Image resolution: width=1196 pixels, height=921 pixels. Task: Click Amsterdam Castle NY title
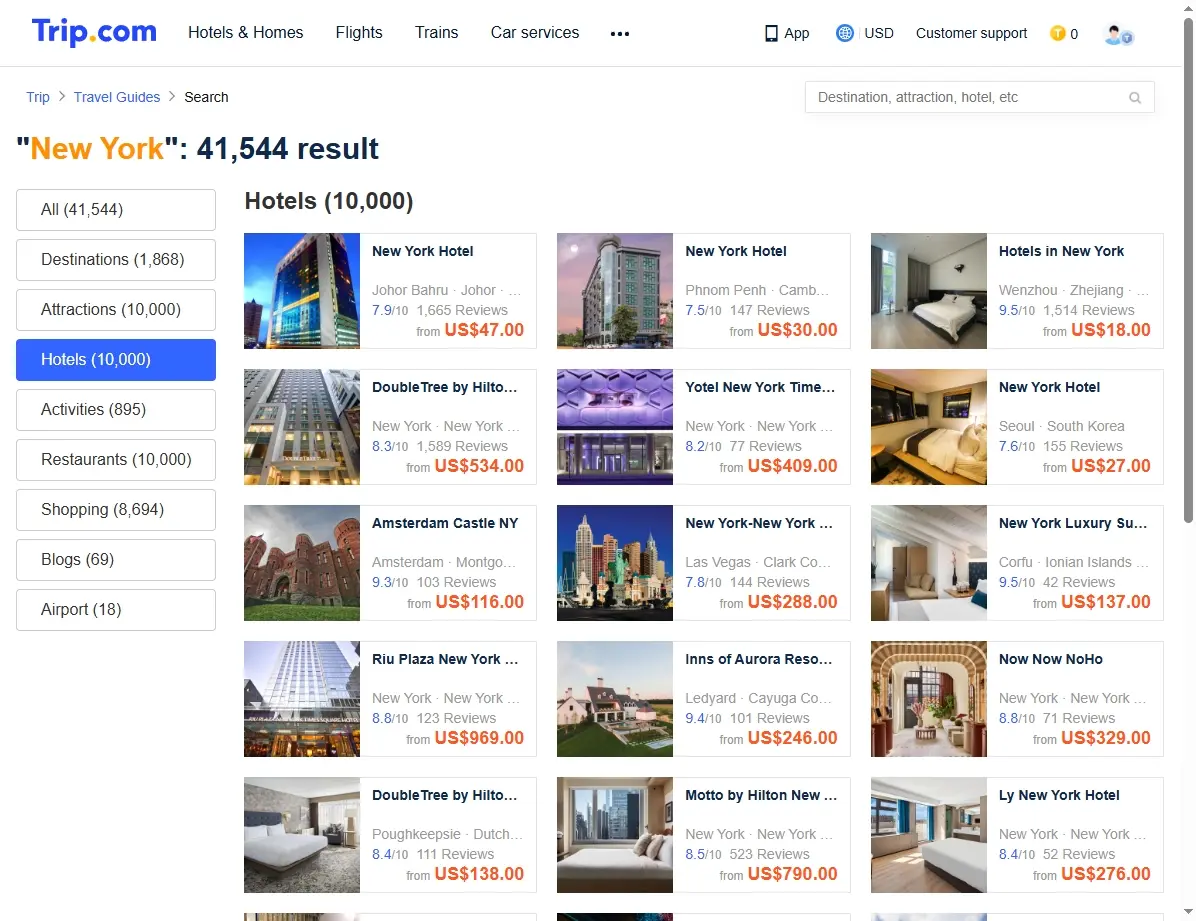(445, 523)
